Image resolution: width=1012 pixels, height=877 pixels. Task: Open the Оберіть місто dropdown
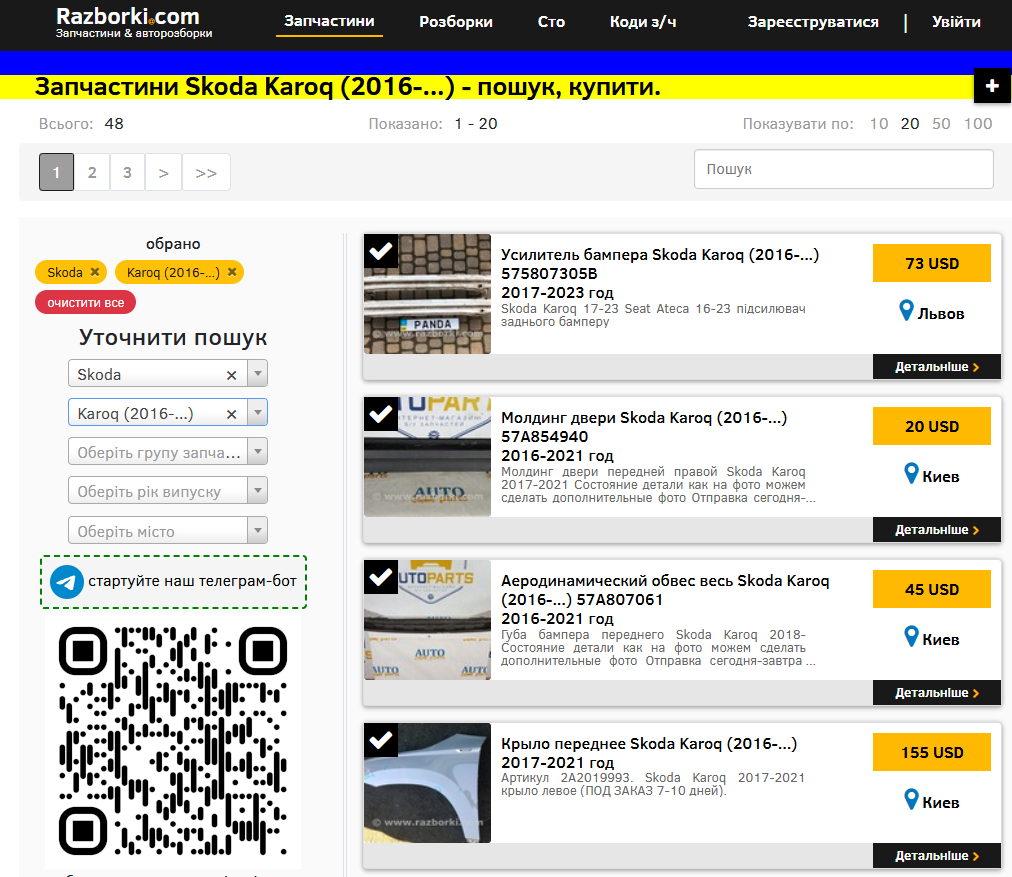click(x=168, y=530)
